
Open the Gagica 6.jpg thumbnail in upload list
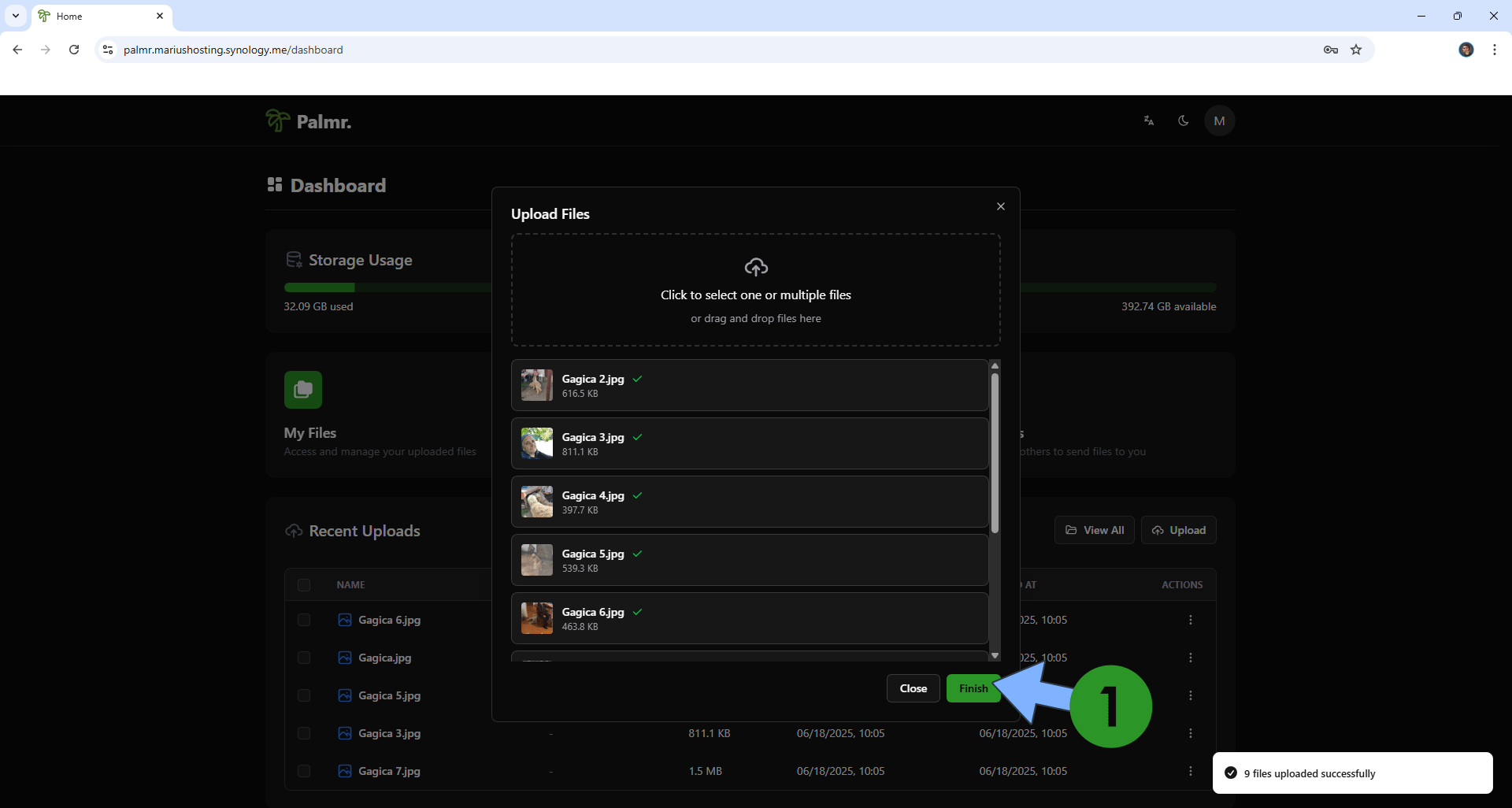(x=537, y=618)
